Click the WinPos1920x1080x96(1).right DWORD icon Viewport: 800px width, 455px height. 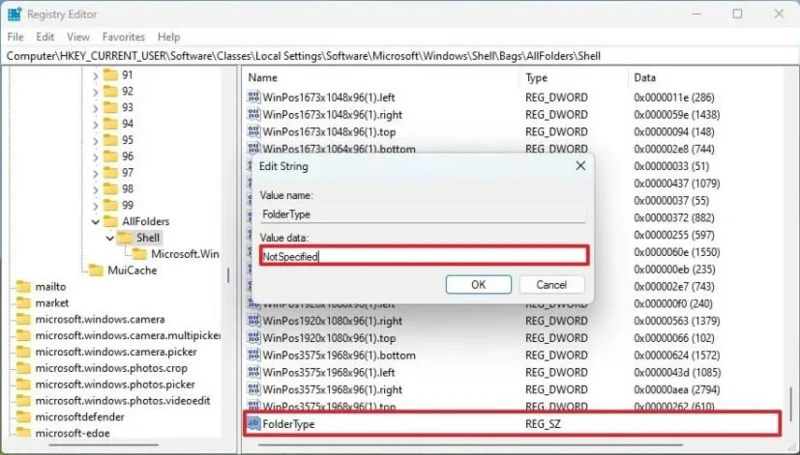[x=254, y=321]
